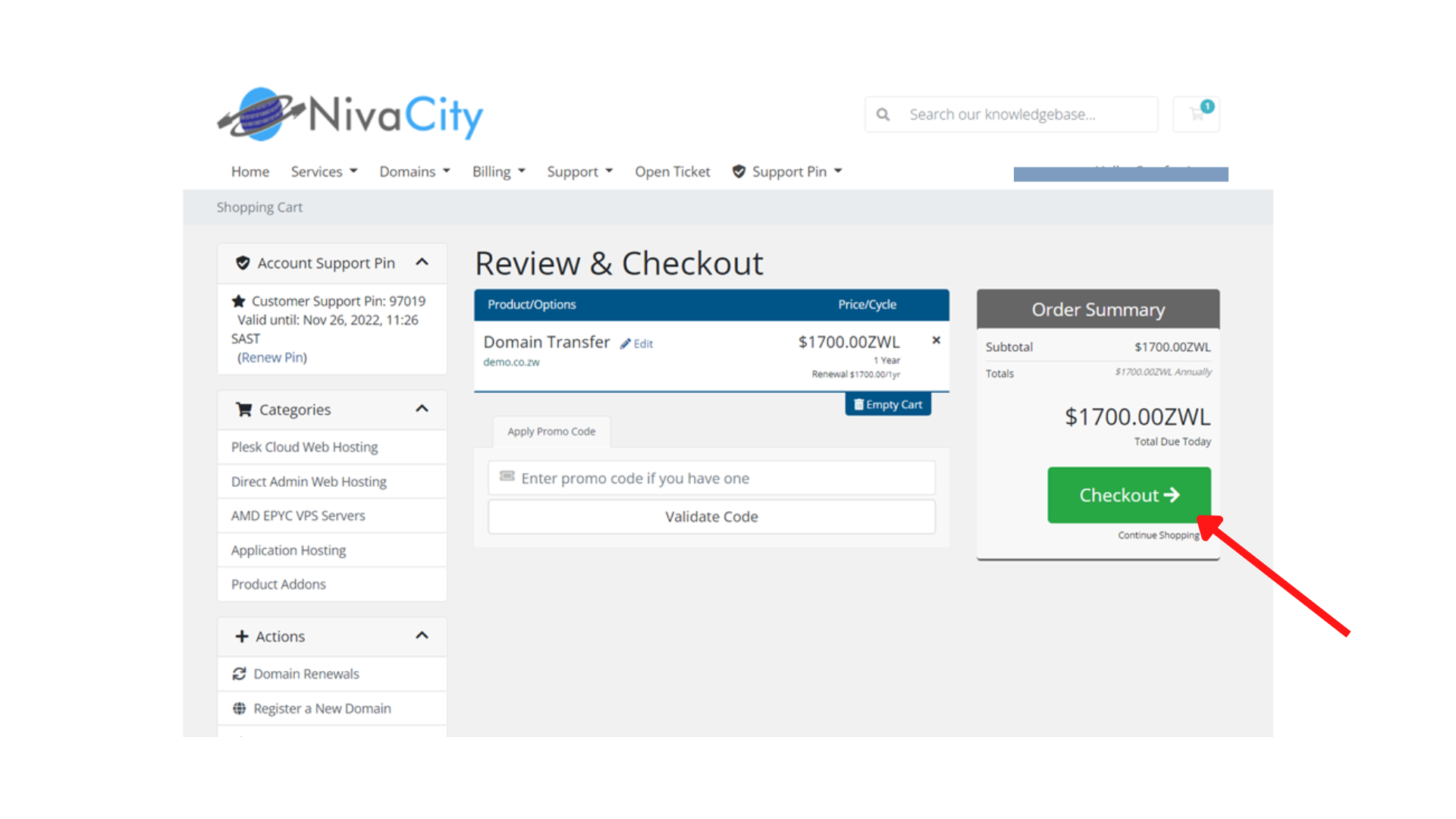Click the globe icon beside Register a New Domain

point(240,708)
